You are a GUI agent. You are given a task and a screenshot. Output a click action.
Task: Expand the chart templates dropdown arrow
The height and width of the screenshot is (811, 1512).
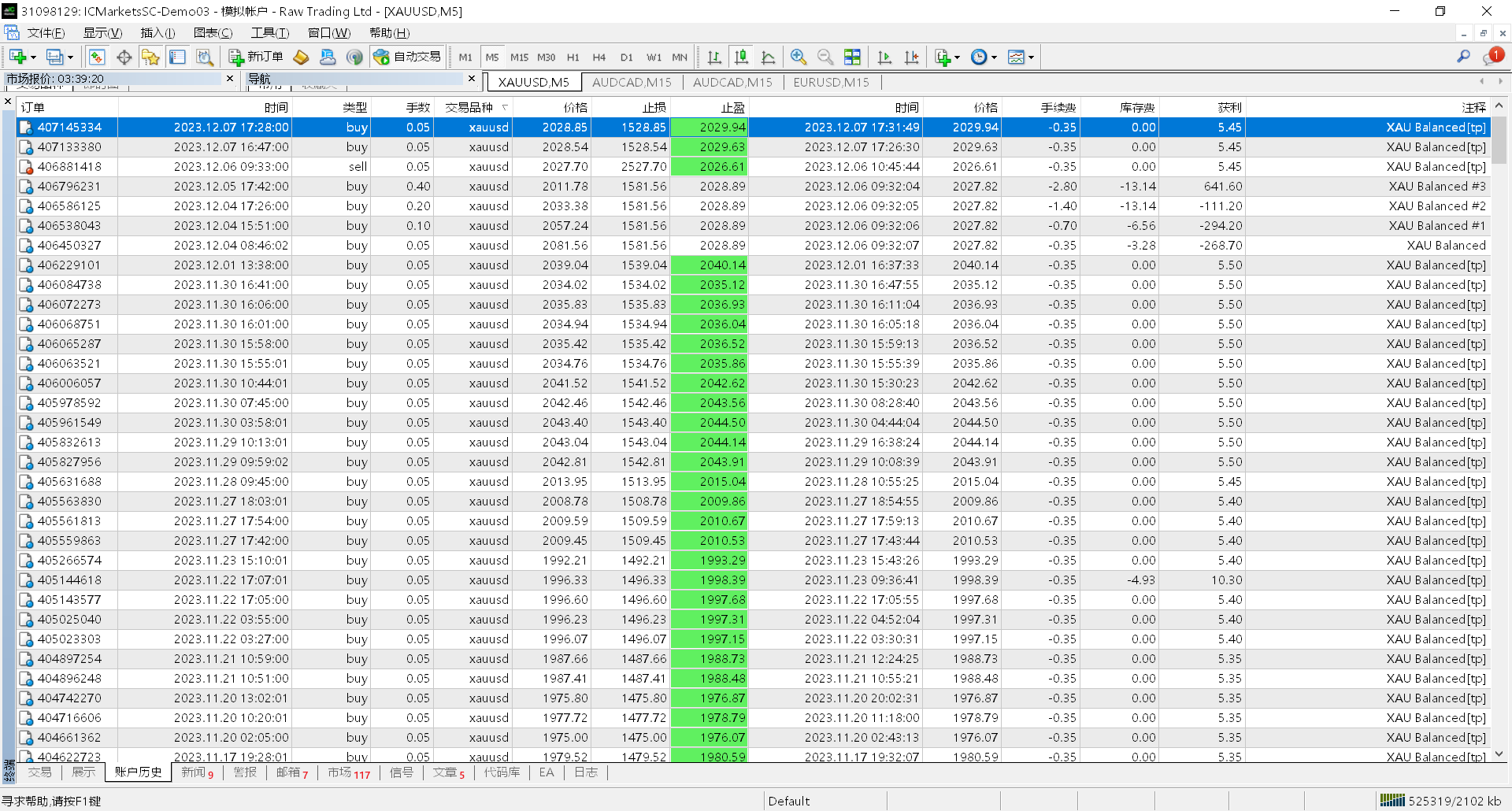click(1031, 57)
